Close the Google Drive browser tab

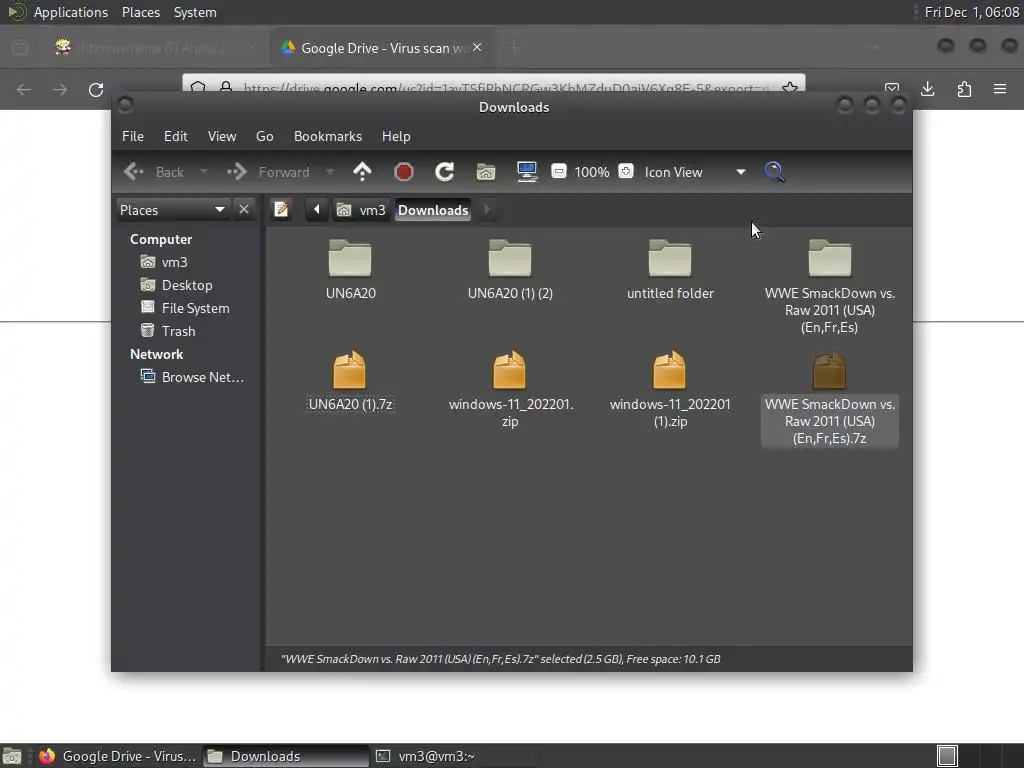[x=477, y=47]
